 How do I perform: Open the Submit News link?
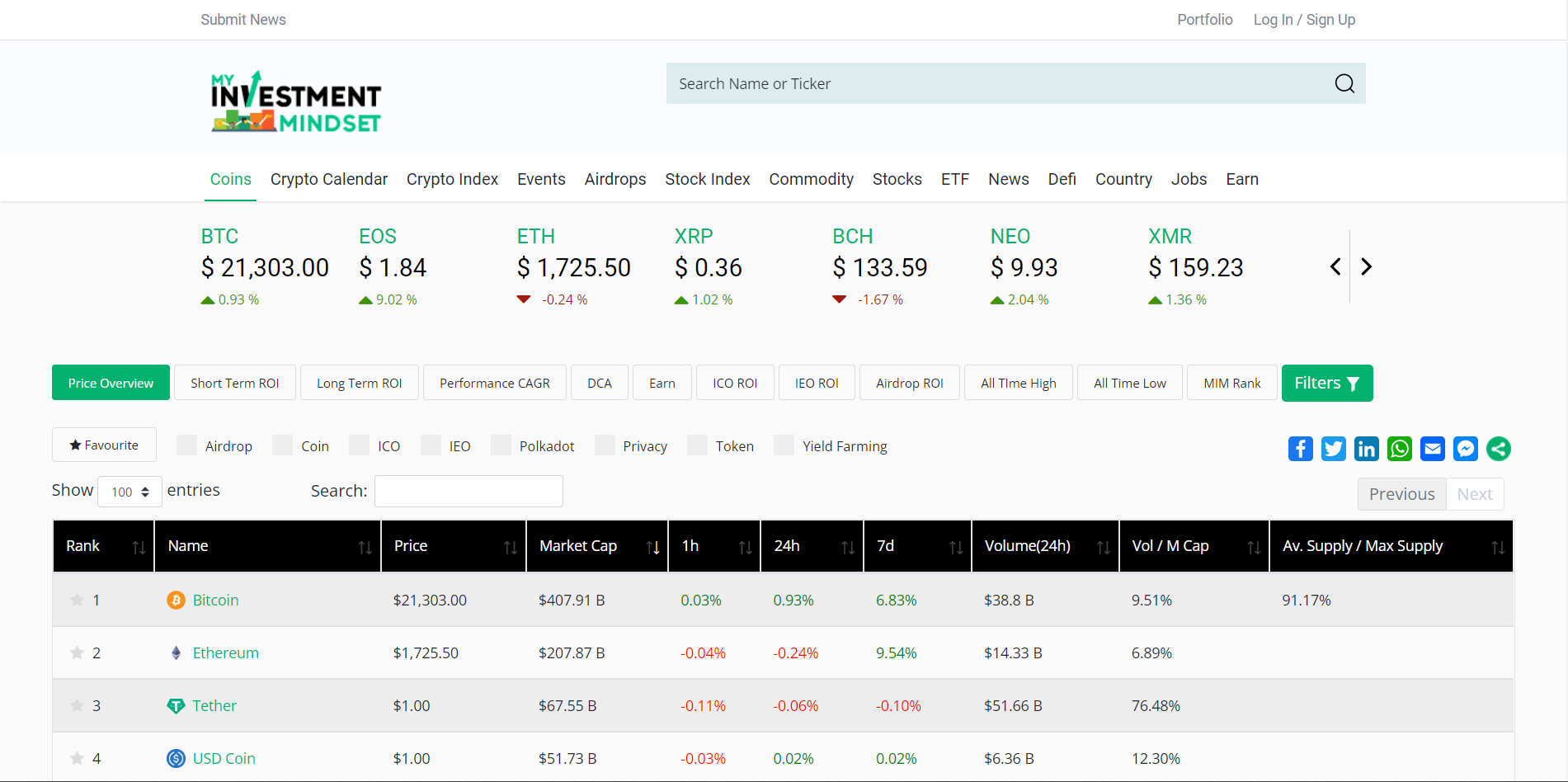click(243, 20)
